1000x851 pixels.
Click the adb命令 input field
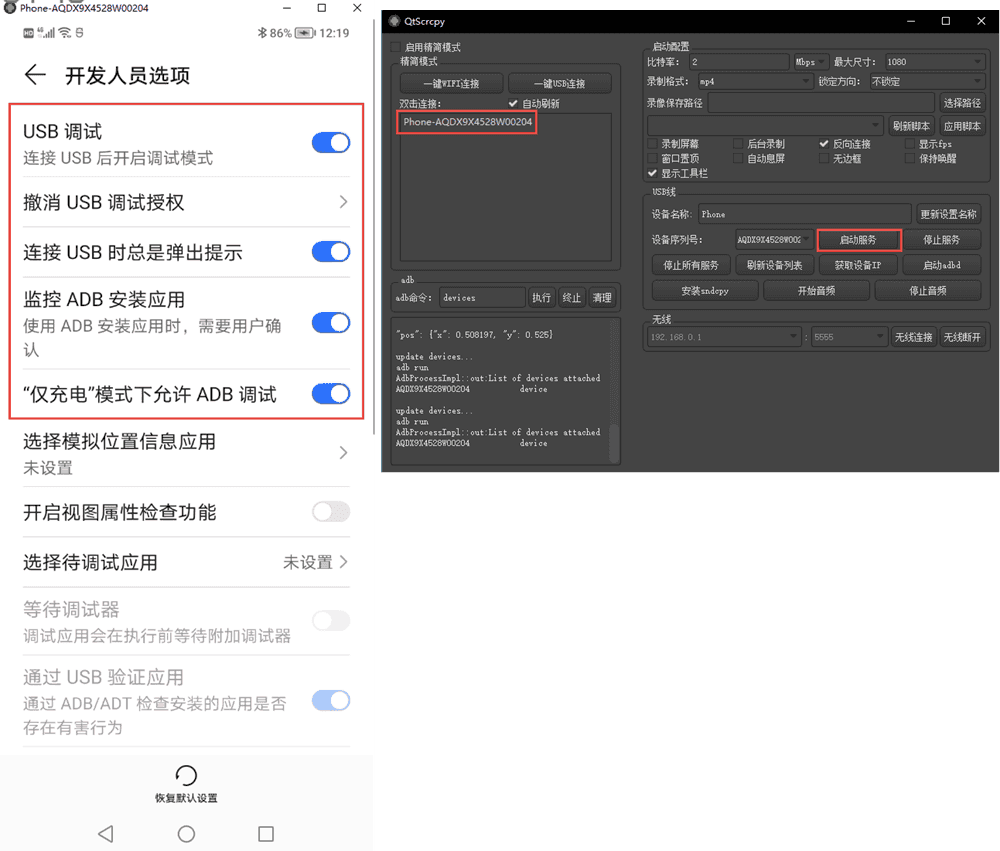[x=482, y=298]
